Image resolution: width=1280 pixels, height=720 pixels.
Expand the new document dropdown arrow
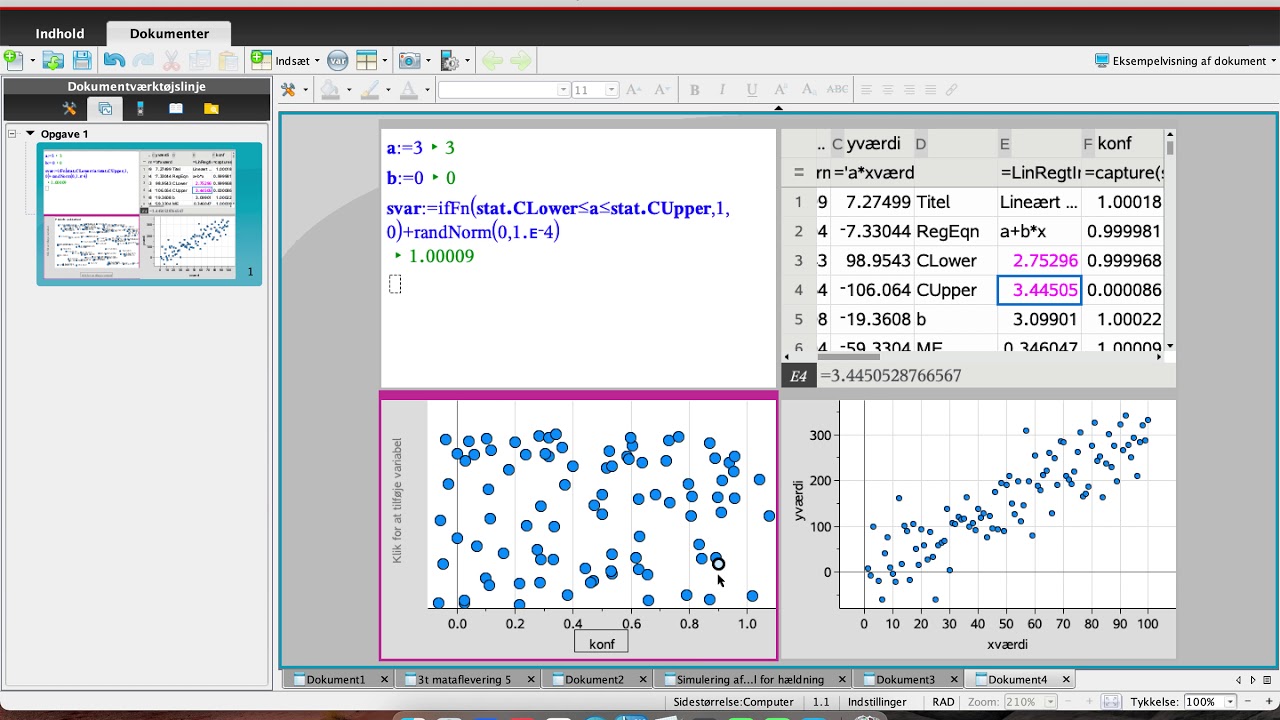click(x=32, y=61)
